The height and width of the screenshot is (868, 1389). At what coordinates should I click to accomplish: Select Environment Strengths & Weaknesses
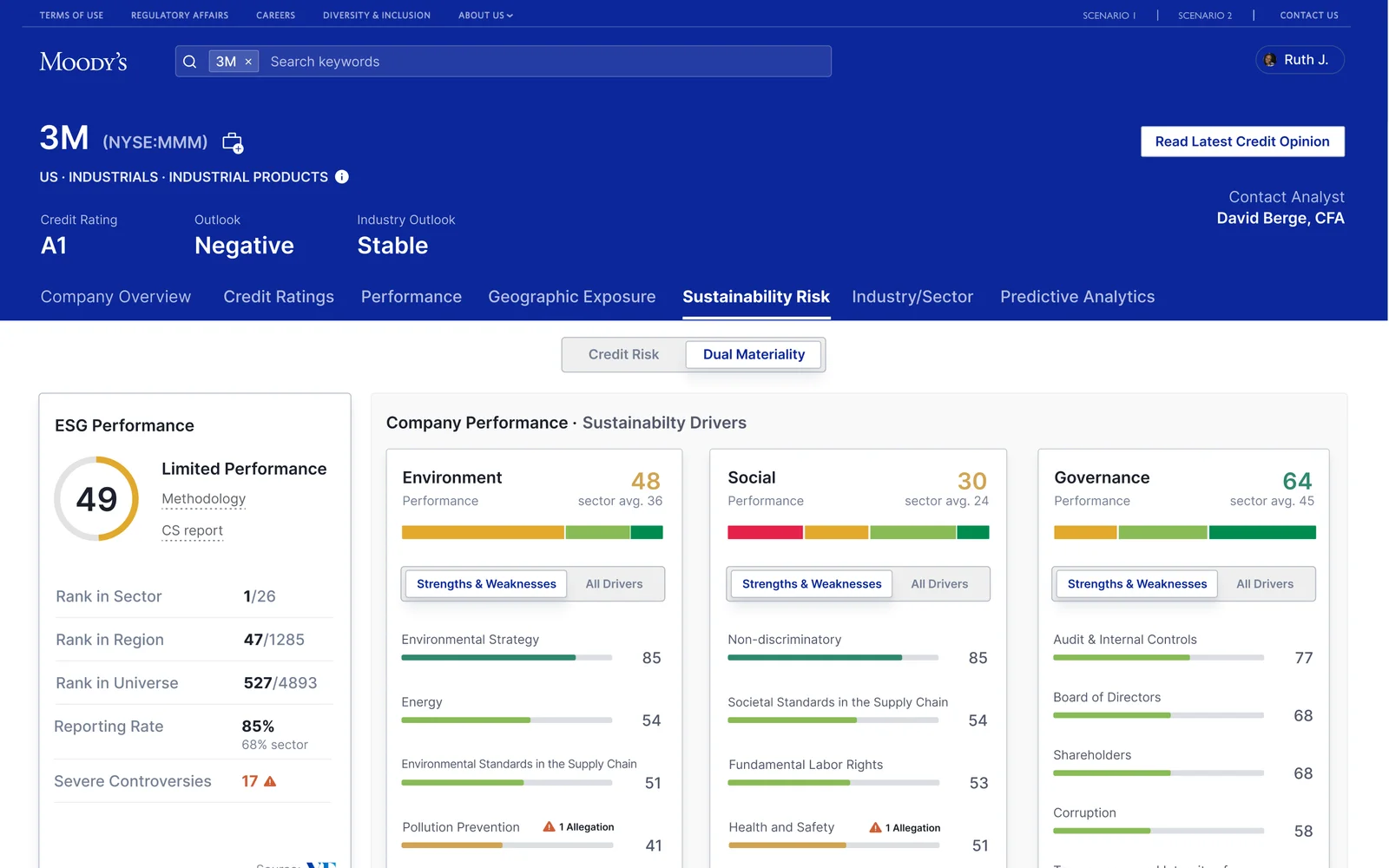point(486,584)
